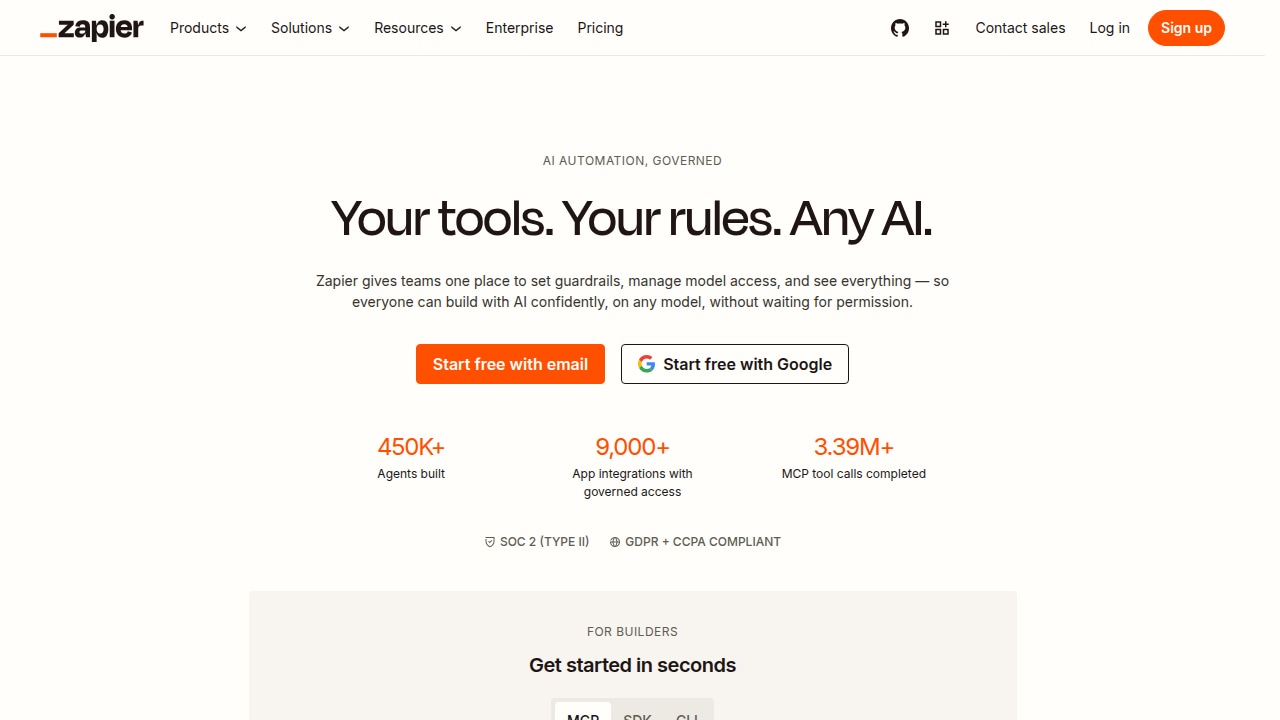Switch to the CLI tab
Viewport: 1280px width, 720px height.
[687, 712]
